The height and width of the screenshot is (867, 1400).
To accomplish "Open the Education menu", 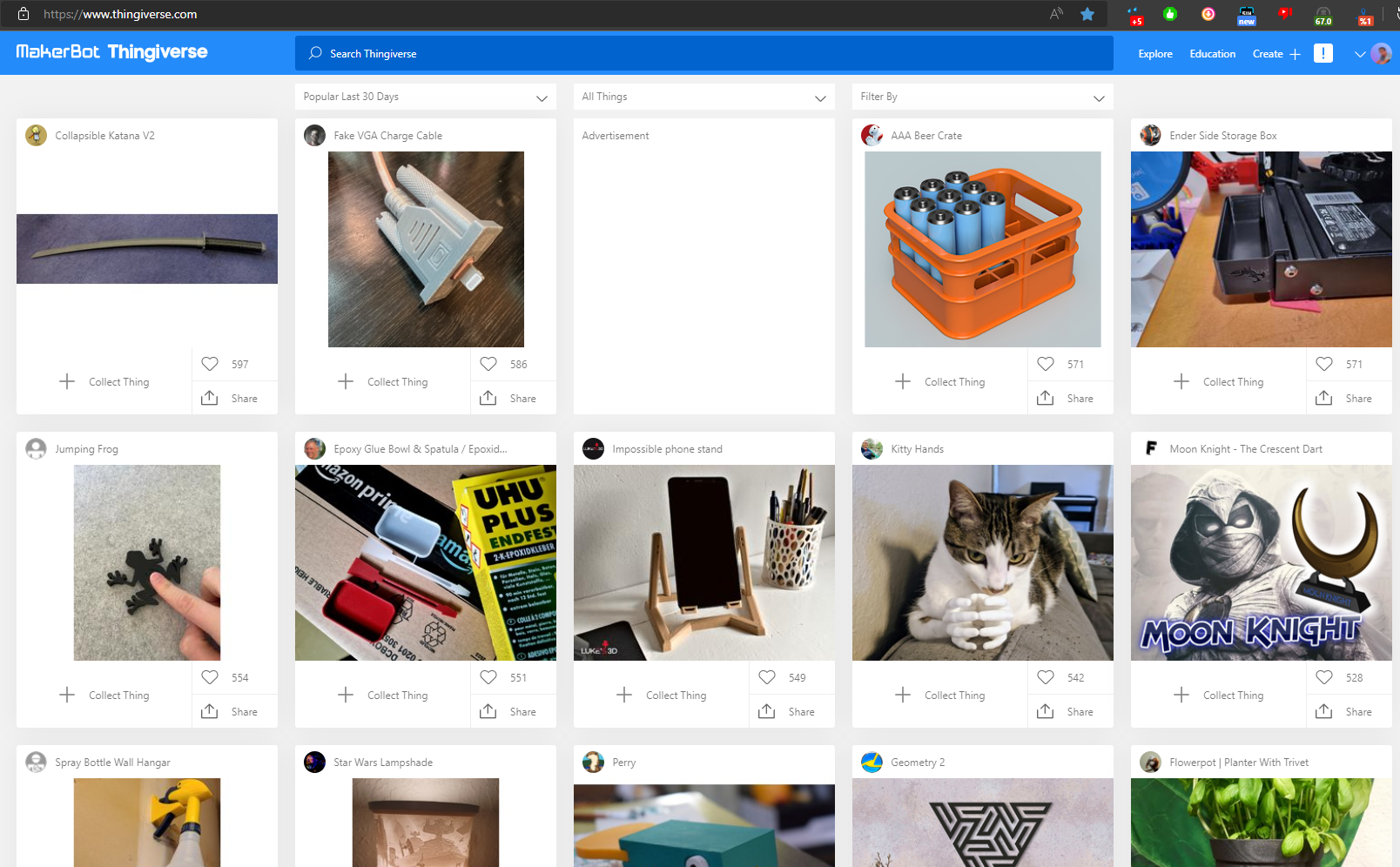I will 1213,54.
